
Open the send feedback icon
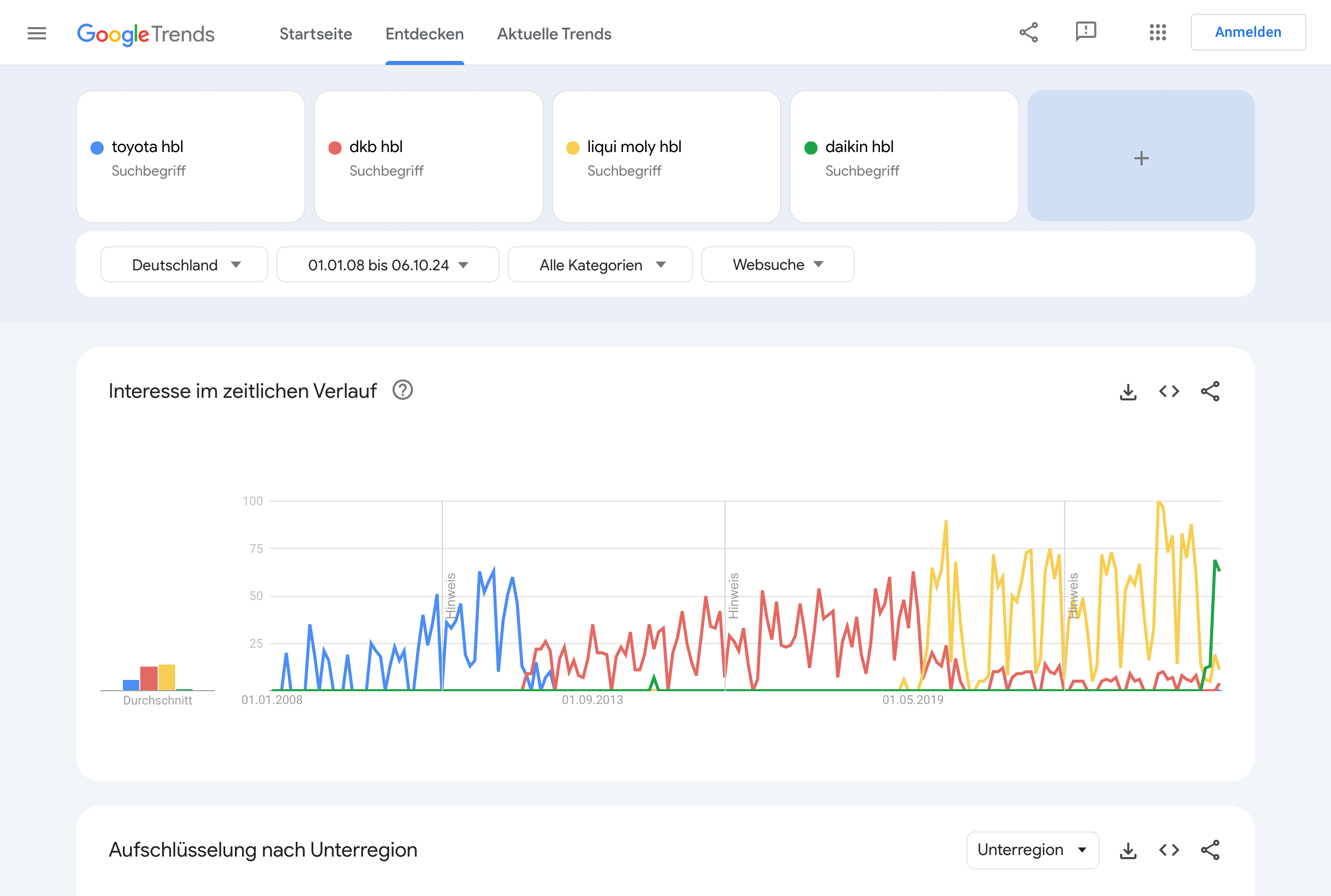click(1085, 33)
